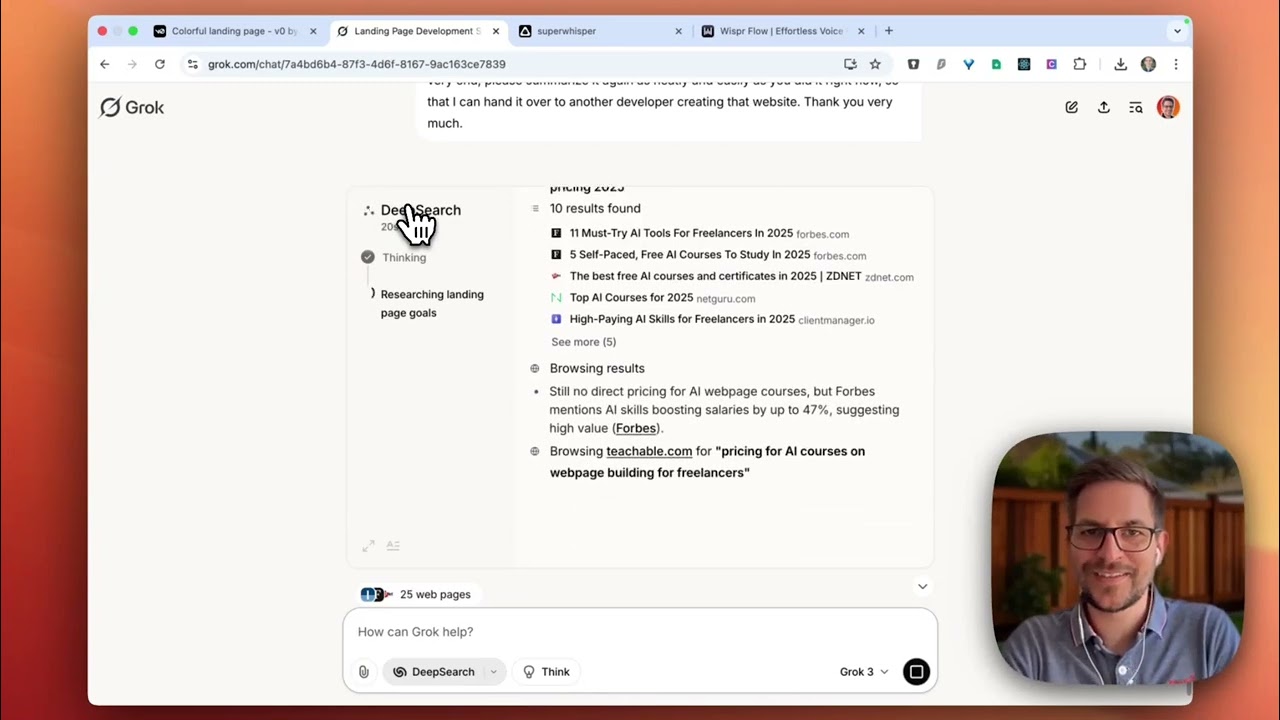Reload the Grok page
Image resolution: width=1280 pixels, height=720 pixels.
159,64
